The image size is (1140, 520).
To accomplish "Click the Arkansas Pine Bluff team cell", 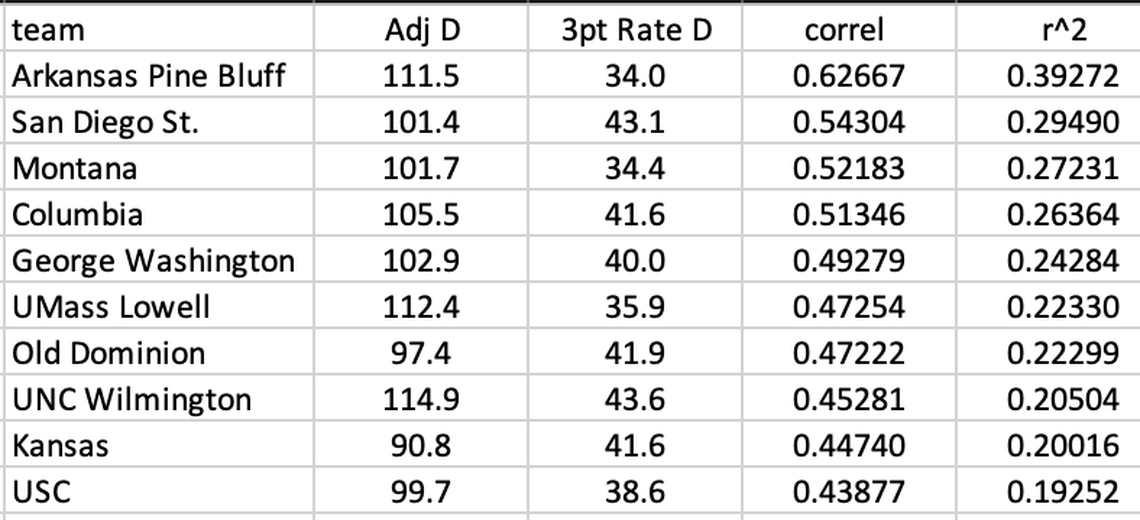I will tap(148, 76).
